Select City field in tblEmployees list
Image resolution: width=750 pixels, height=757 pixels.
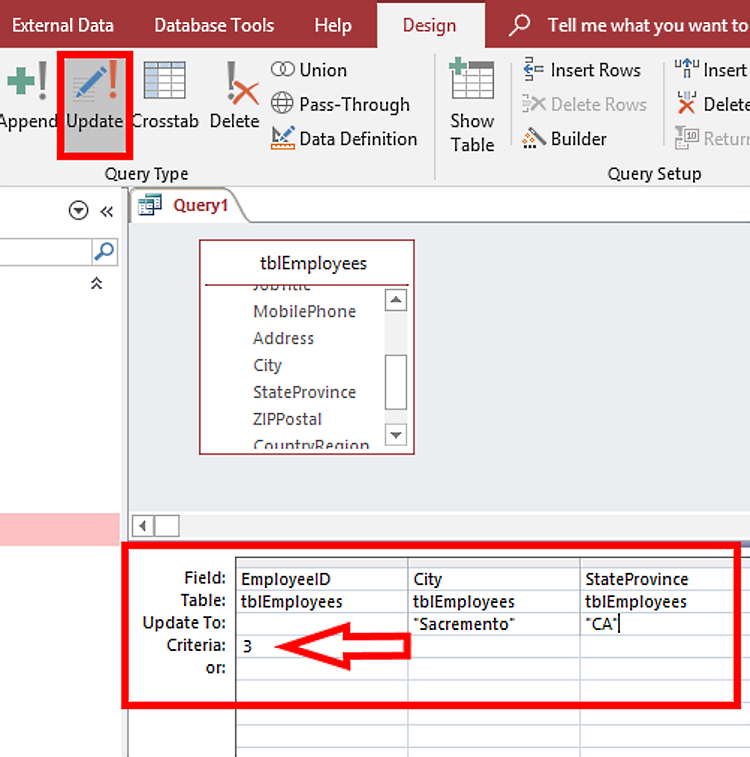tap(267, 365)
